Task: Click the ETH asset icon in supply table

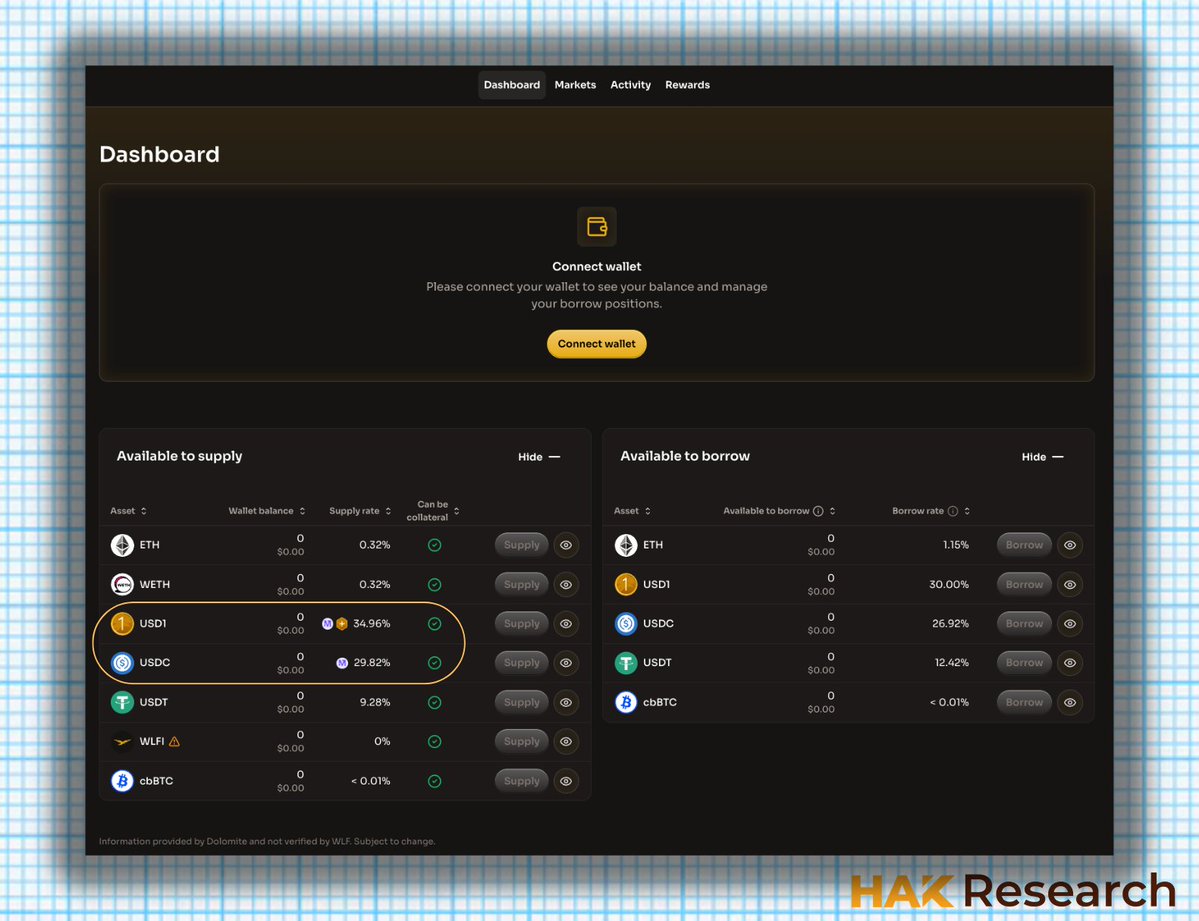Action: click(121, 545)
